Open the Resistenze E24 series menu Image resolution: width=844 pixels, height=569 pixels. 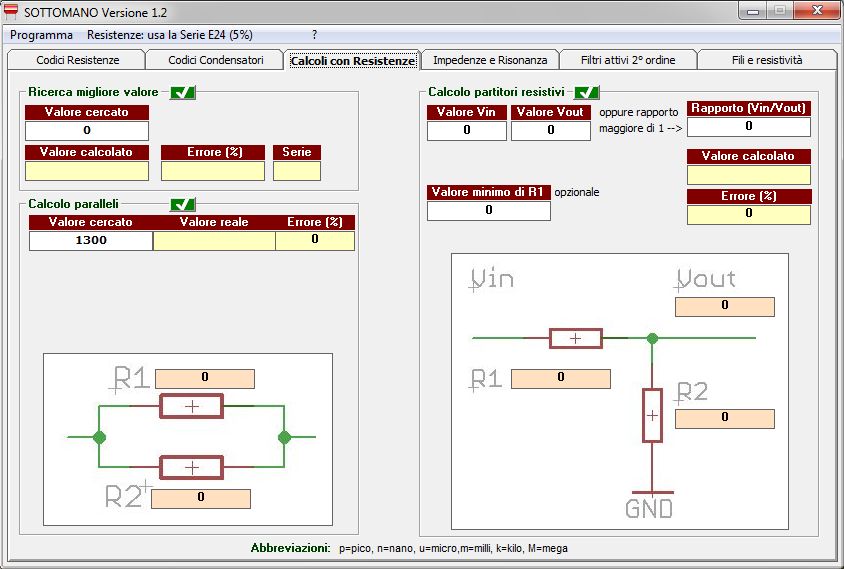pyautogui.click(x=169, y=34)
